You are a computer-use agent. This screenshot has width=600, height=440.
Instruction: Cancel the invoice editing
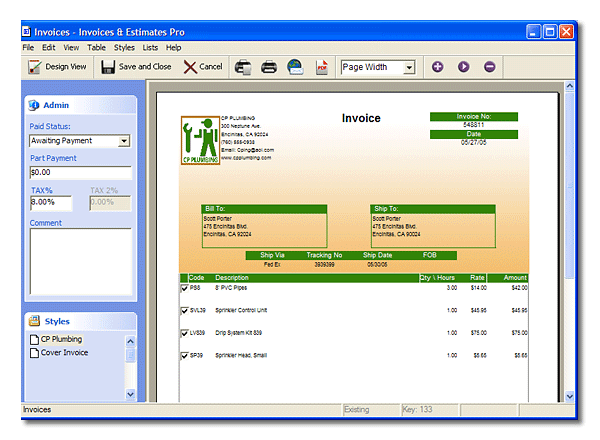pos(203,67)
